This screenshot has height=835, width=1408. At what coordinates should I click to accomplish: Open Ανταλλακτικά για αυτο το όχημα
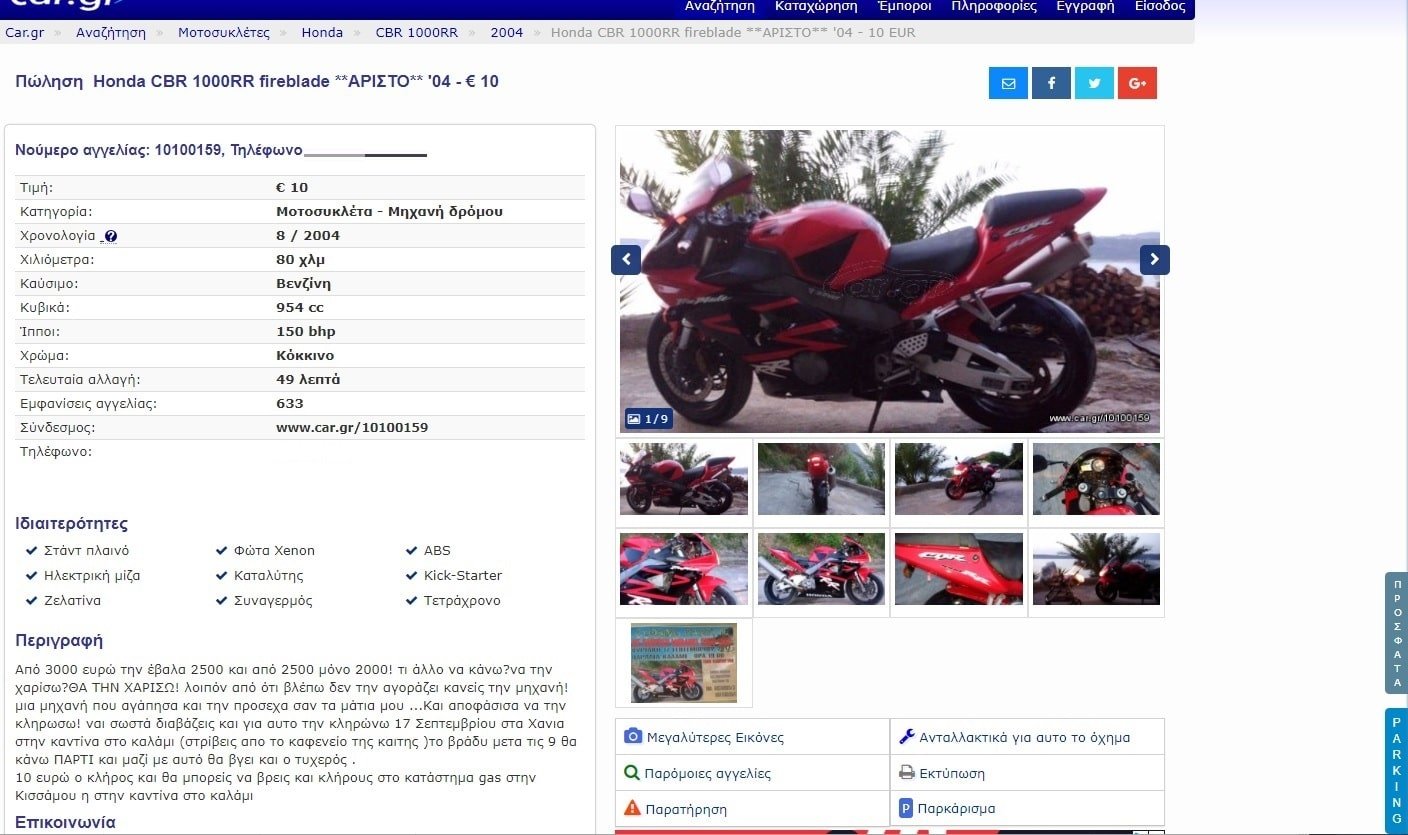tap(1025, 737)
